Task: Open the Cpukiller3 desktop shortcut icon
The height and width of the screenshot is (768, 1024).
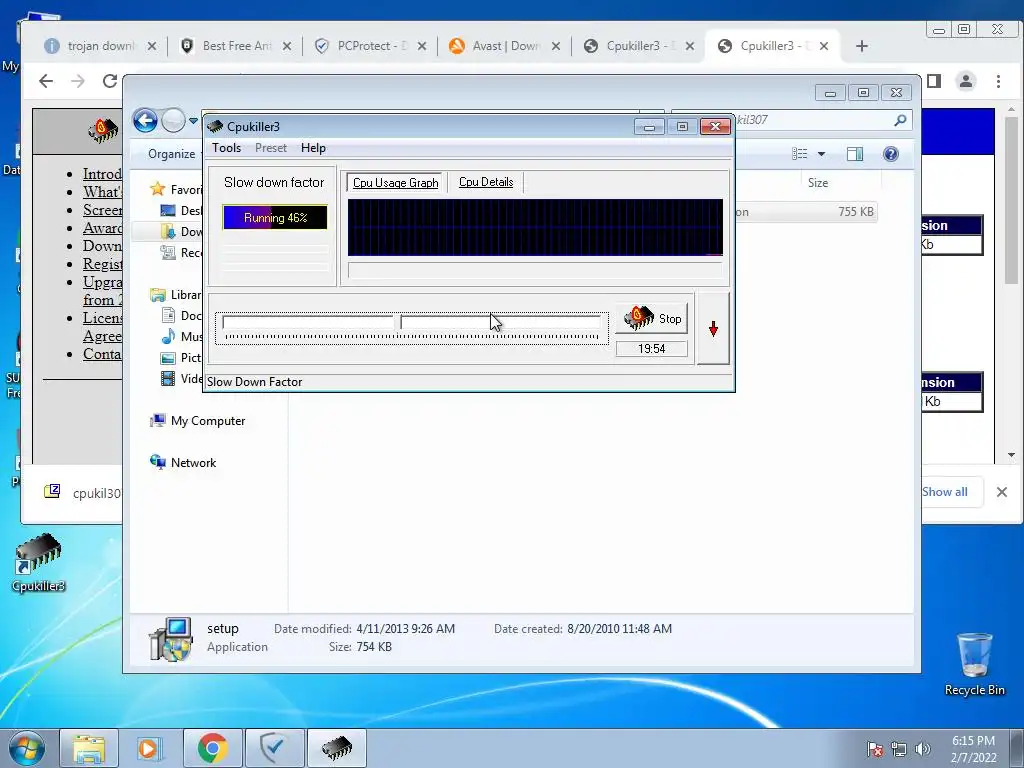Action: (x=39, y=563)
